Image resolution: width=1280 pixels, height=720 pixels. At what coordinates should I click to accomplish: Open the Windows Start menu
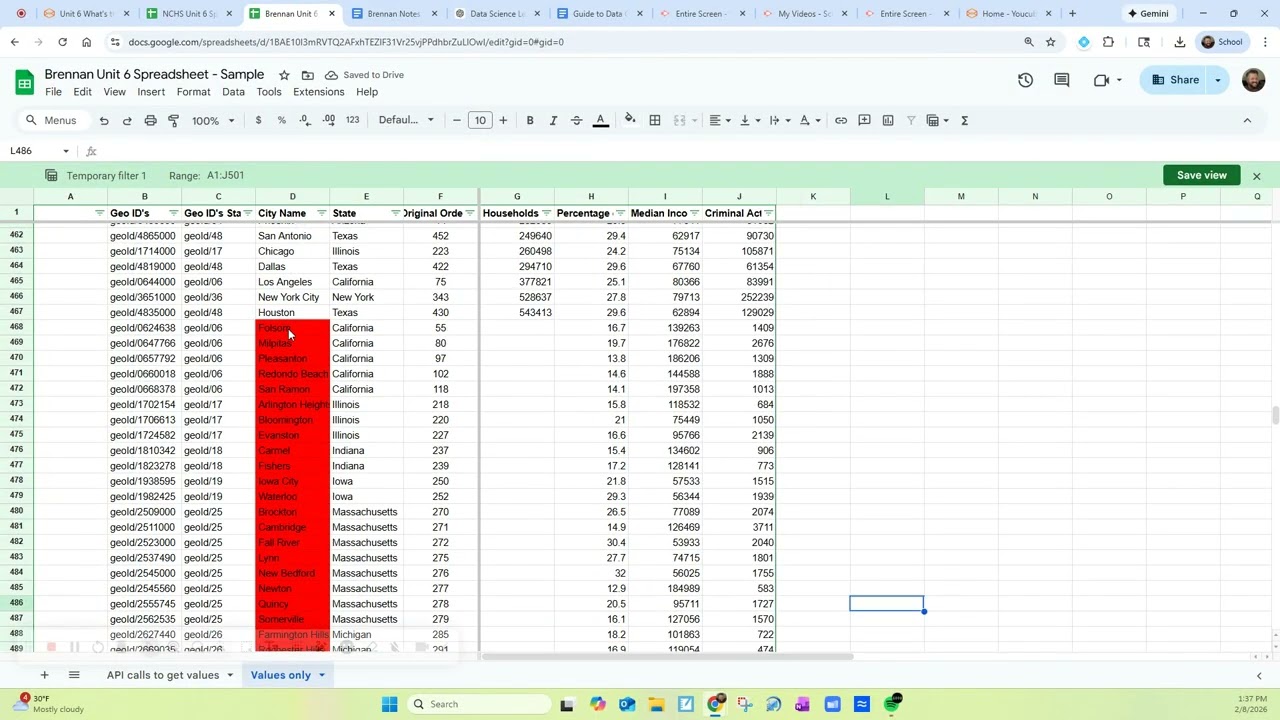tap(390, 704)
